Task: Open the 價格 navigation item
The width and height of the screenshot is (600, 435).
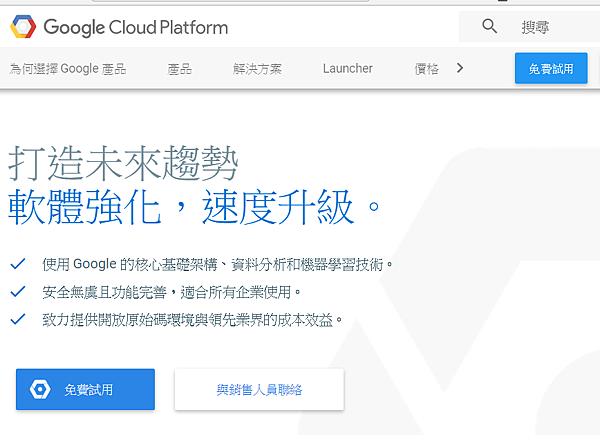Action: pyautogui.click(x=426, y=69)
